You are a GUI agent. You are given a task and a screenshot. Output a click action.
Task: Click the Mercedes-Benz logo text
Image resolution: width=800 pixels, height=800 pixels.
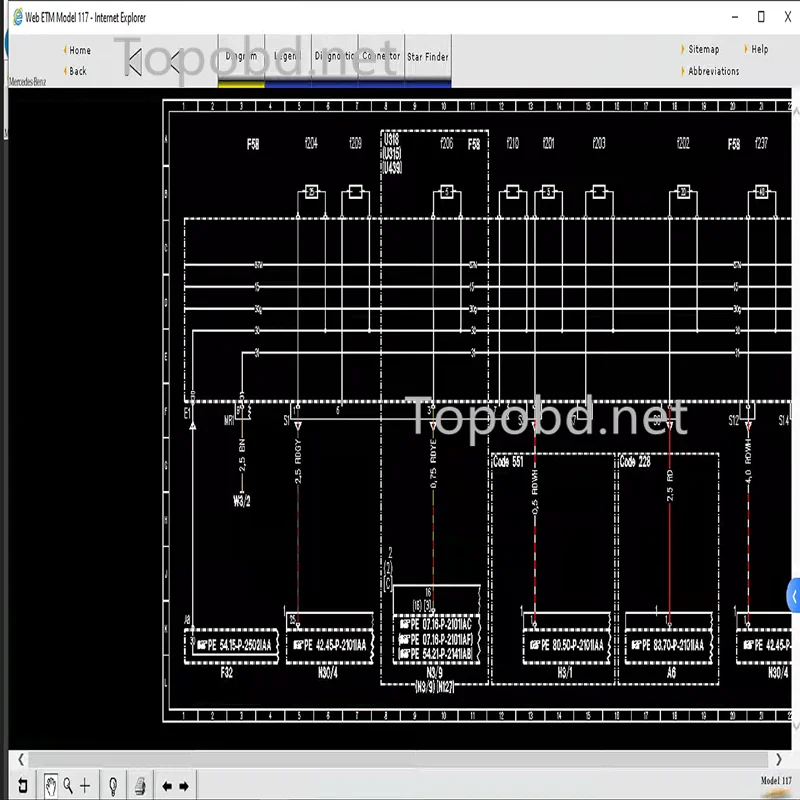click(28, 82)
